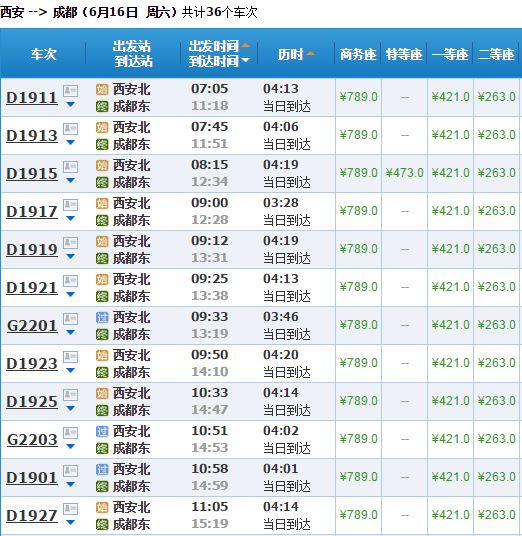Open ID card icon beside D1915

(x=70, y=167)
